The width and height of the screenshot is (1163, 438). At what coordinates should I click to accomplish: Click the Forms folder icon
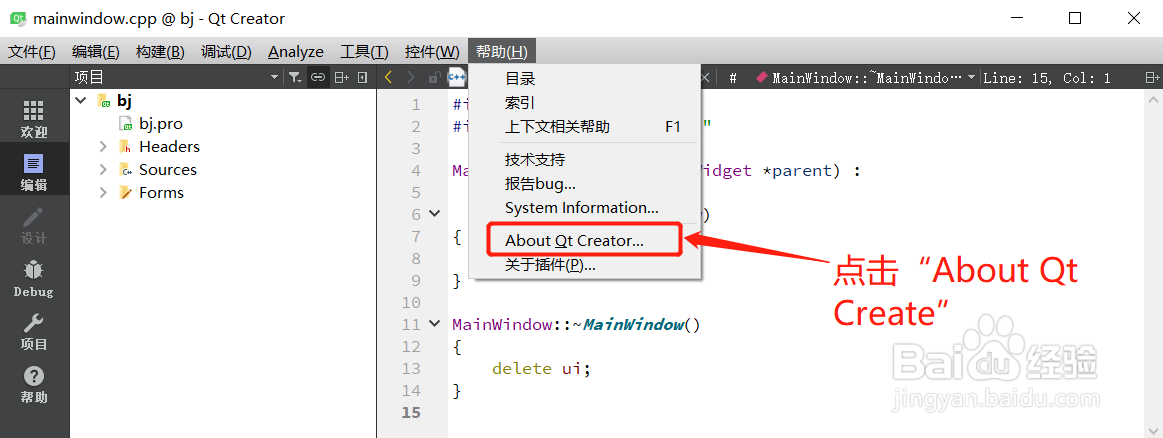point(125,193)
